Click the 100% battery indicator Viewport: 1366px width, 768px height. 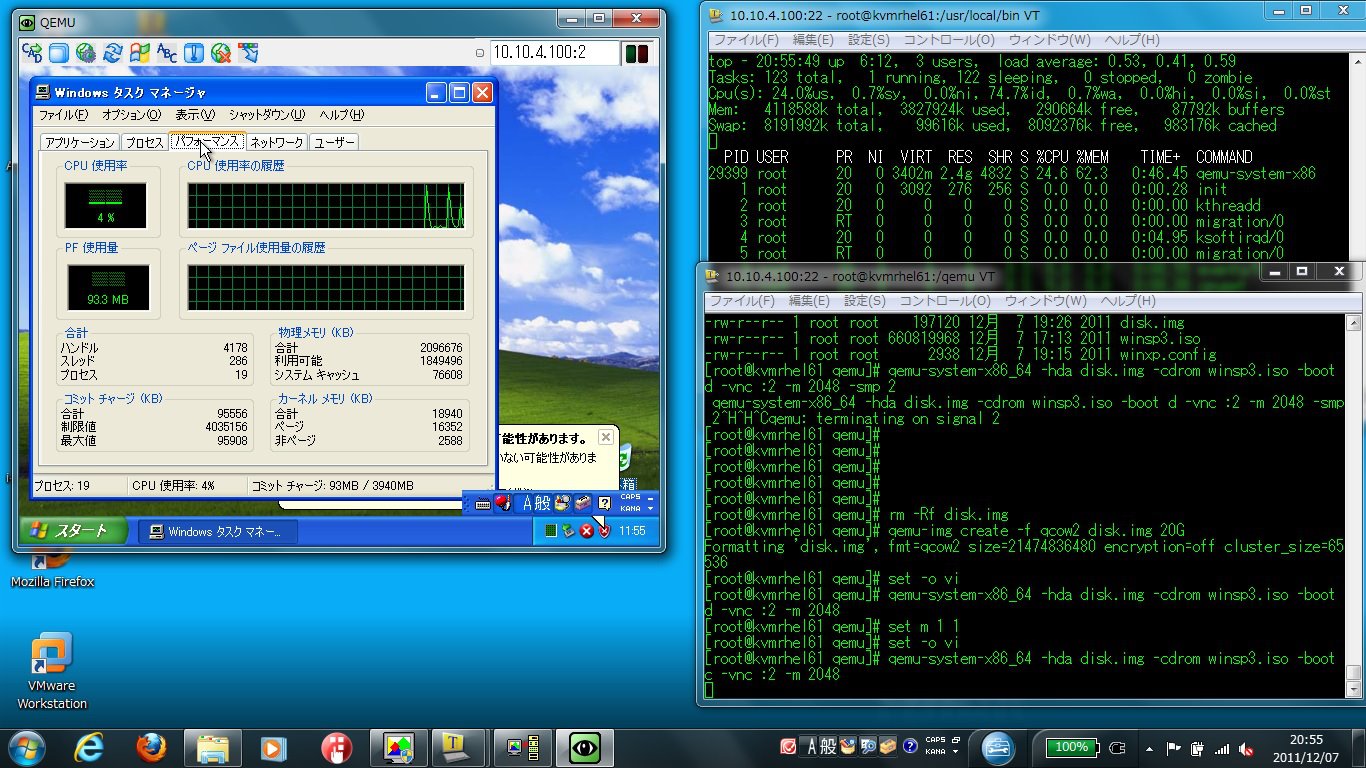point(1071,747)
